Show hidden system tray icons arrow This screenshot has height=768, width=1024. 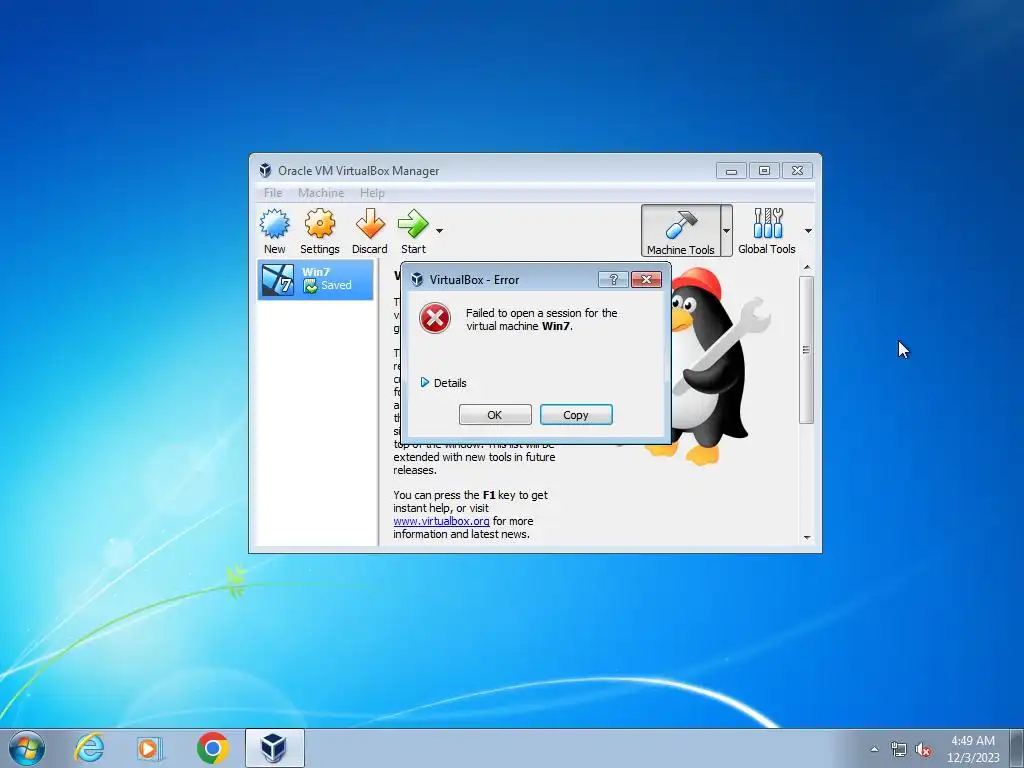tap(874, 749)
